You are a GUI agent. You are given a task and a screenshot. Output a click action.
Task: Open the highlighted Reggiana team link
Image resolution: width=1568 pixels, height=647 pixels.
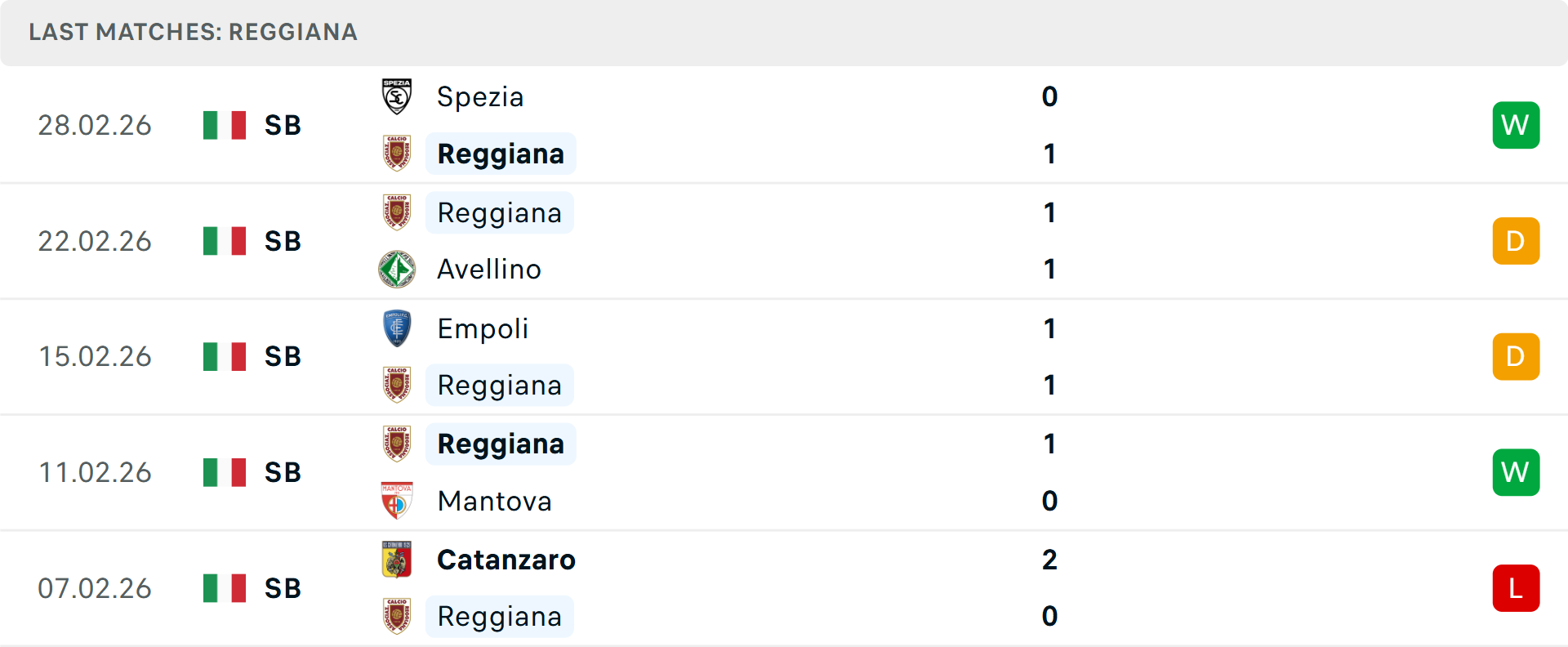(x=501, y=154)
